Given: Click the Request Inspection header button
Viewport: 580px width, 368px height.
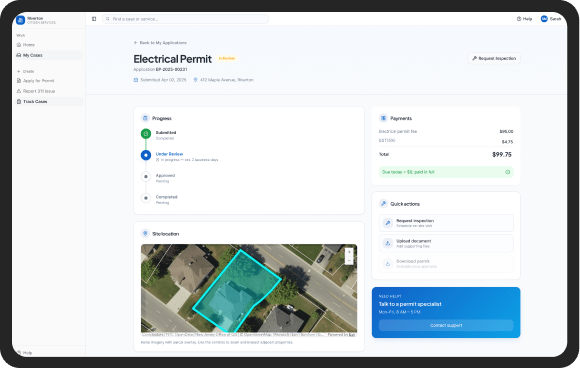Looking at the screenshot, I should 494,58.
